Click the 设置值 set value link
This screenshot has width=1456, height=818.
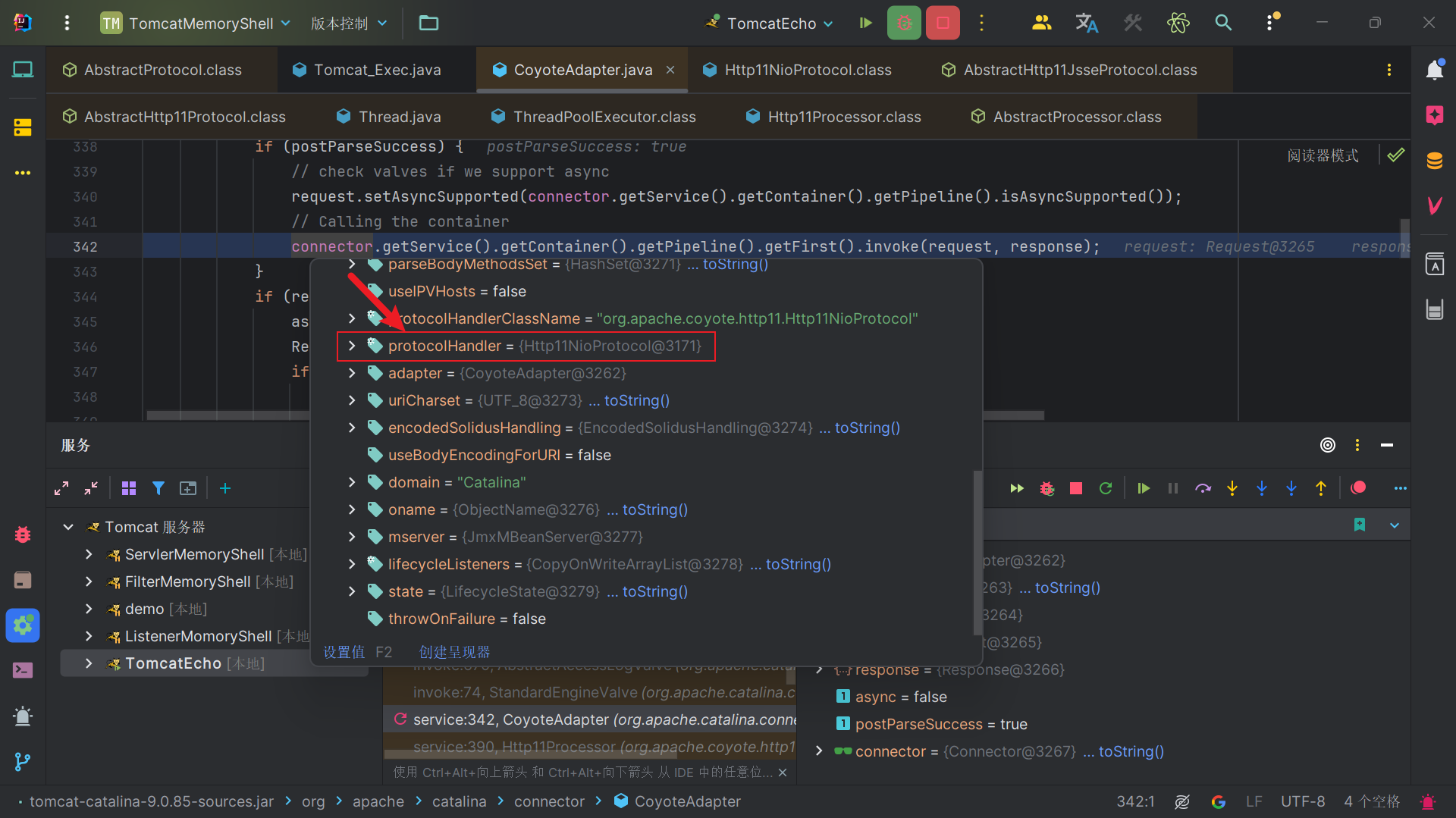(344, 652)
